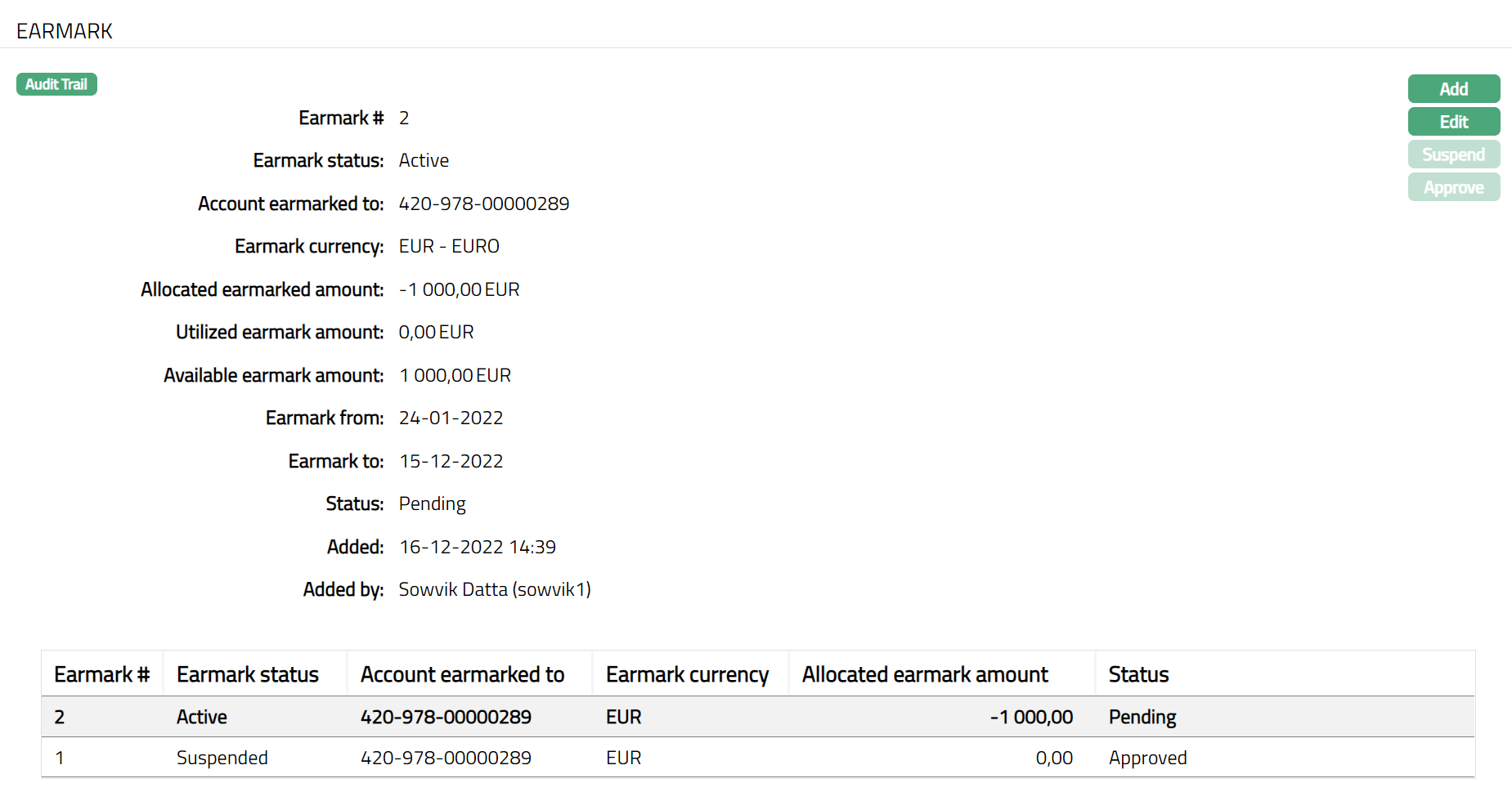Click the Approved status cell

tap(1147, 758)
